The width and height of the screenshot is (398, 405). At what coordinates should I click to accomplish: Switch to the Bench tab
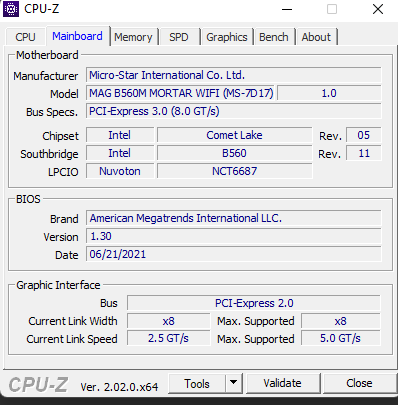tap(274, 37)
